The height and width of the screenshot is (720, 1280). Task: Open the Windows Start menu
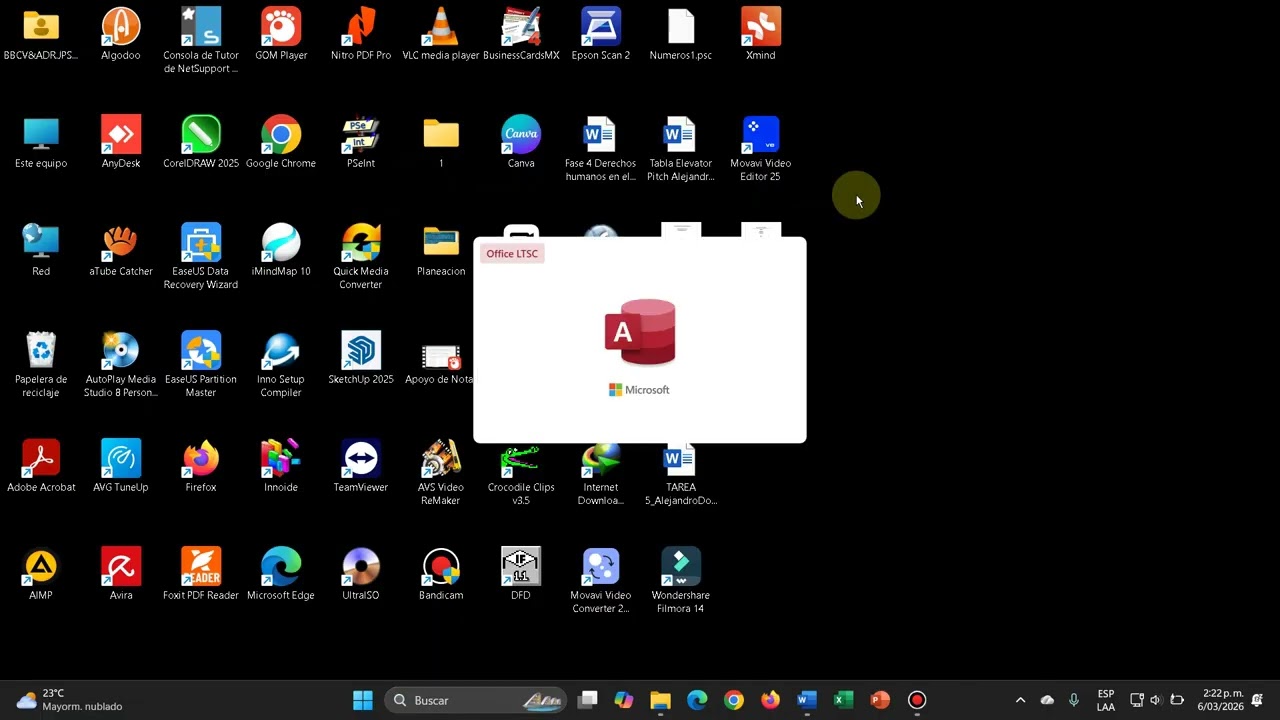(363, 700)
